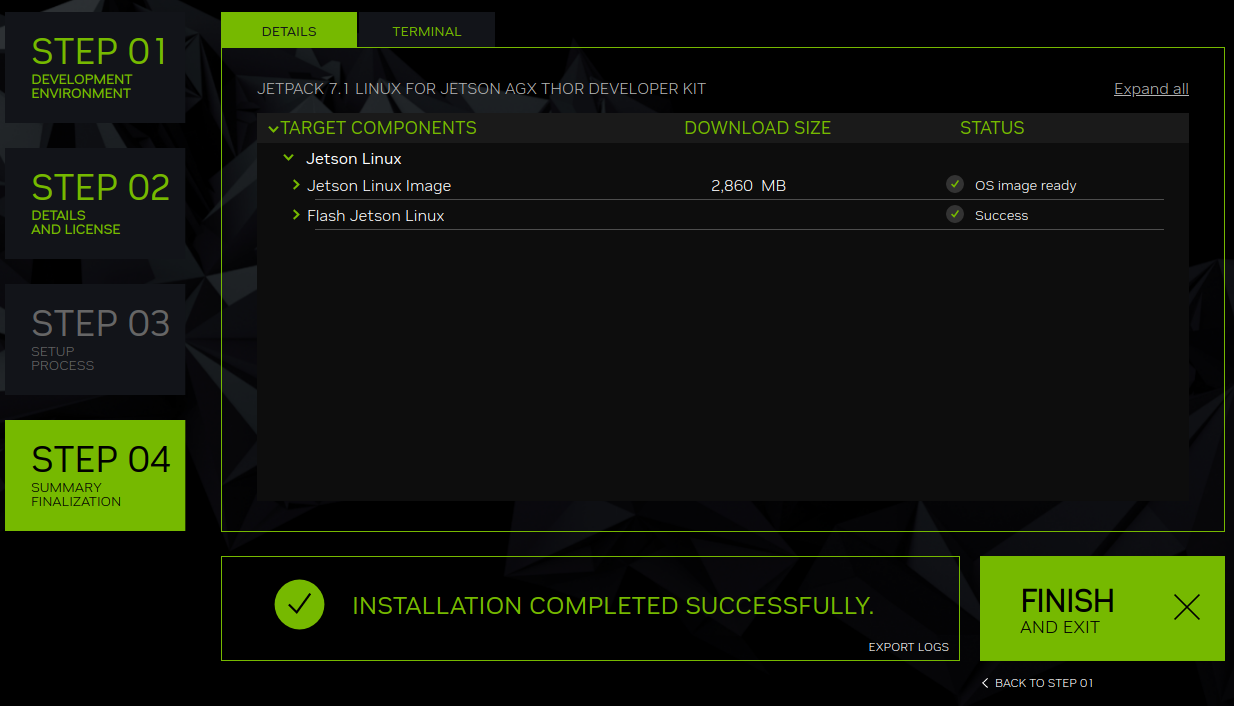The width and height of the screenshot is (1234, 706).
Task: Click Finish and Exit button
Action: 1102,608
